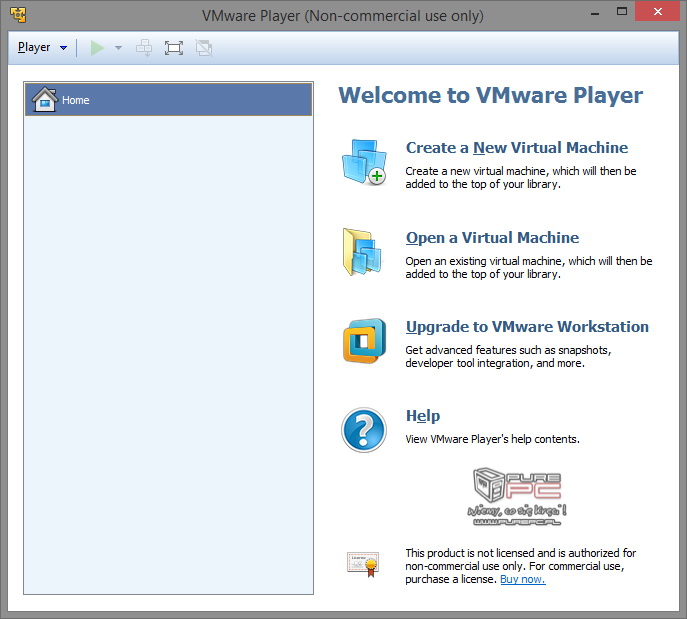Open Create a New Virtual Machine link
Viewport: 687px width, 619px height.
517,148
